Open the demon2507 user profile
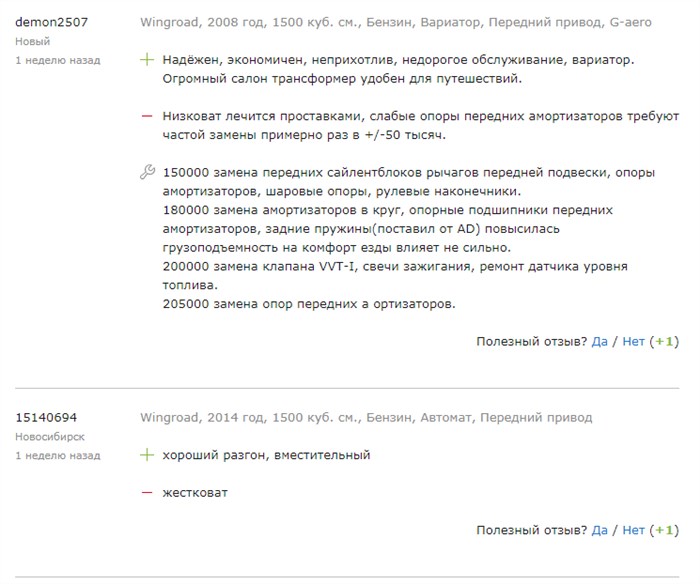The width and height of the screenshot is (700, 584). (x=51, y=22)
